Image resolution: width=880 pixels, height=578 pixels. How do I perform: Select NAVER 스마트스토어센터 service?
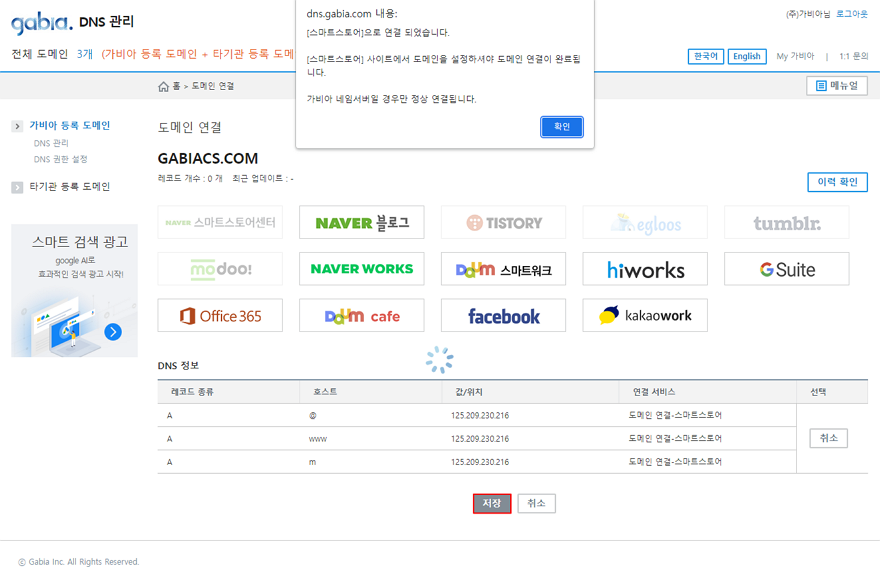click(220, 222)
